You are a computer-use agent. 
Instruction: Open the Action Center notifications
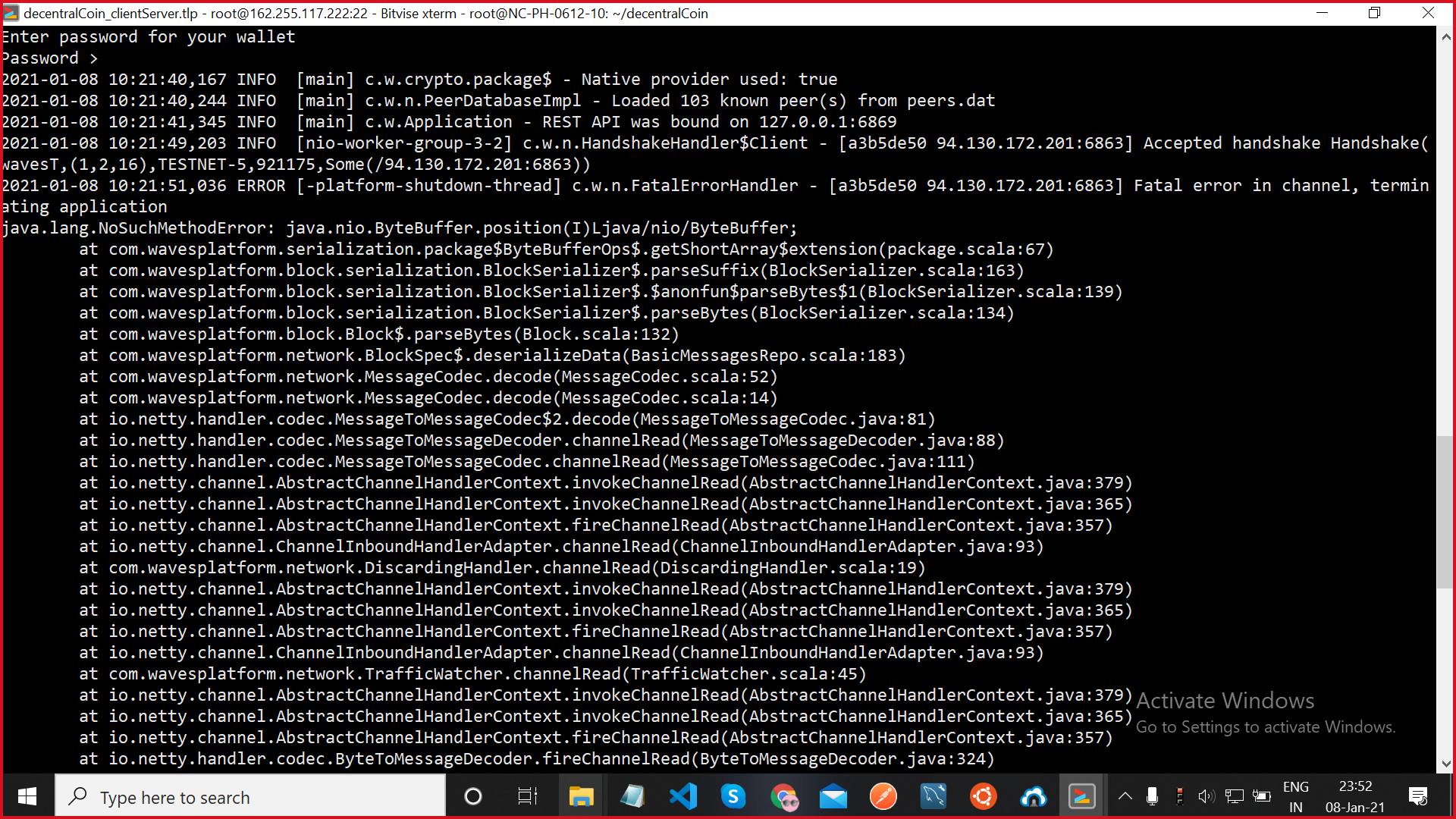point(1420,796)
